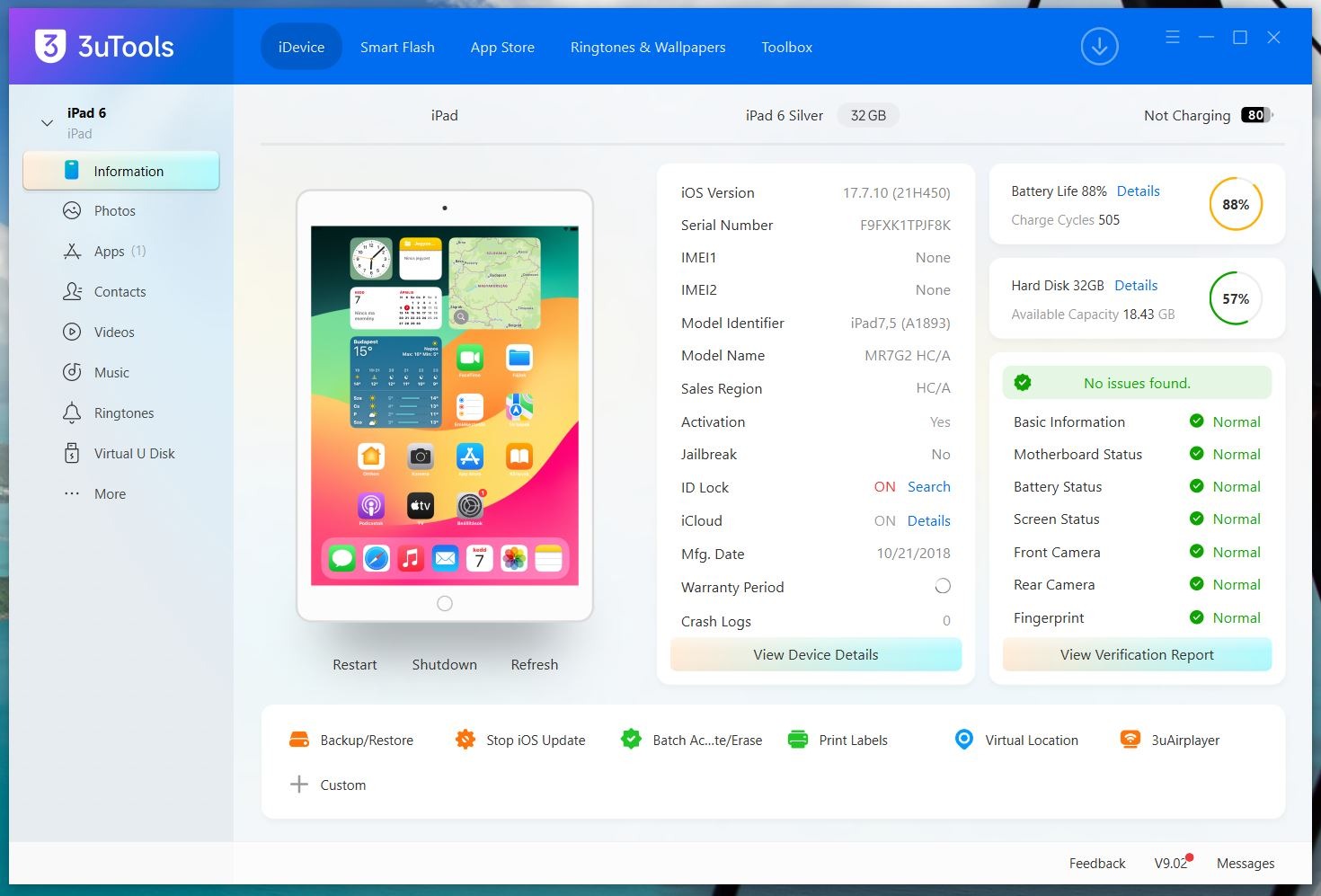Click the Batch Activate/Erase icon
This screenshot has height=896, width=1321.
point(631,740)
